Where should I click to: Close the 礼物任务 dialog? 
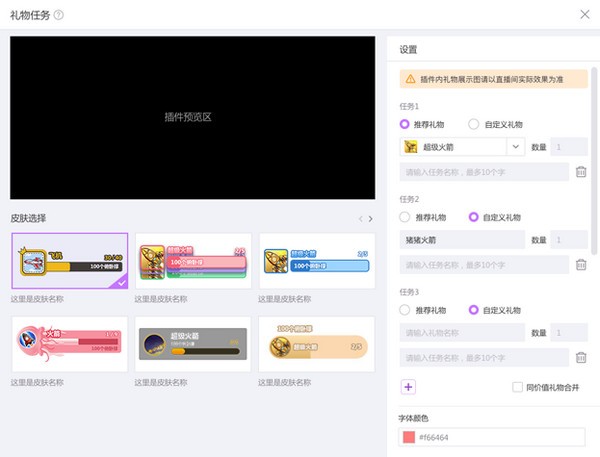584,15
